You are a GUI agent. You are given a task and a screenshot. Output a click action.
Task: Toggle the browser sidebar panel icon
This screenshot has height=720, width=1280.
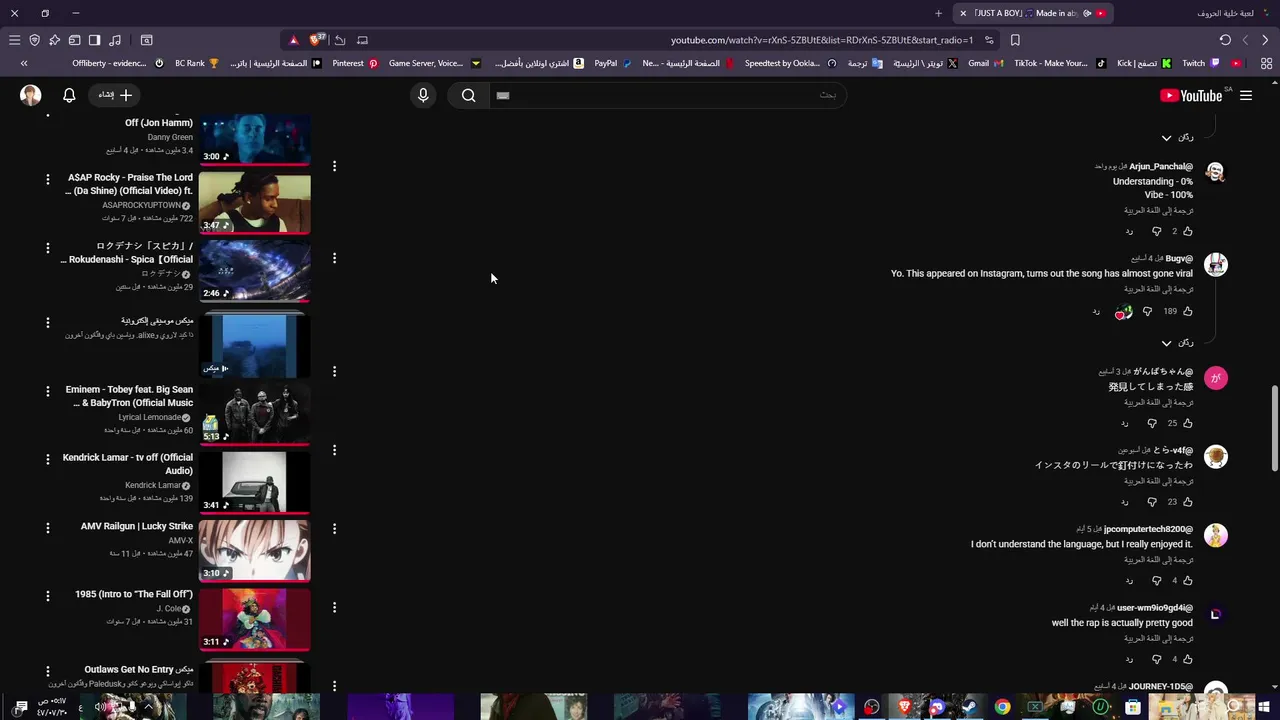pyautogui.click(x=94, y=40)
